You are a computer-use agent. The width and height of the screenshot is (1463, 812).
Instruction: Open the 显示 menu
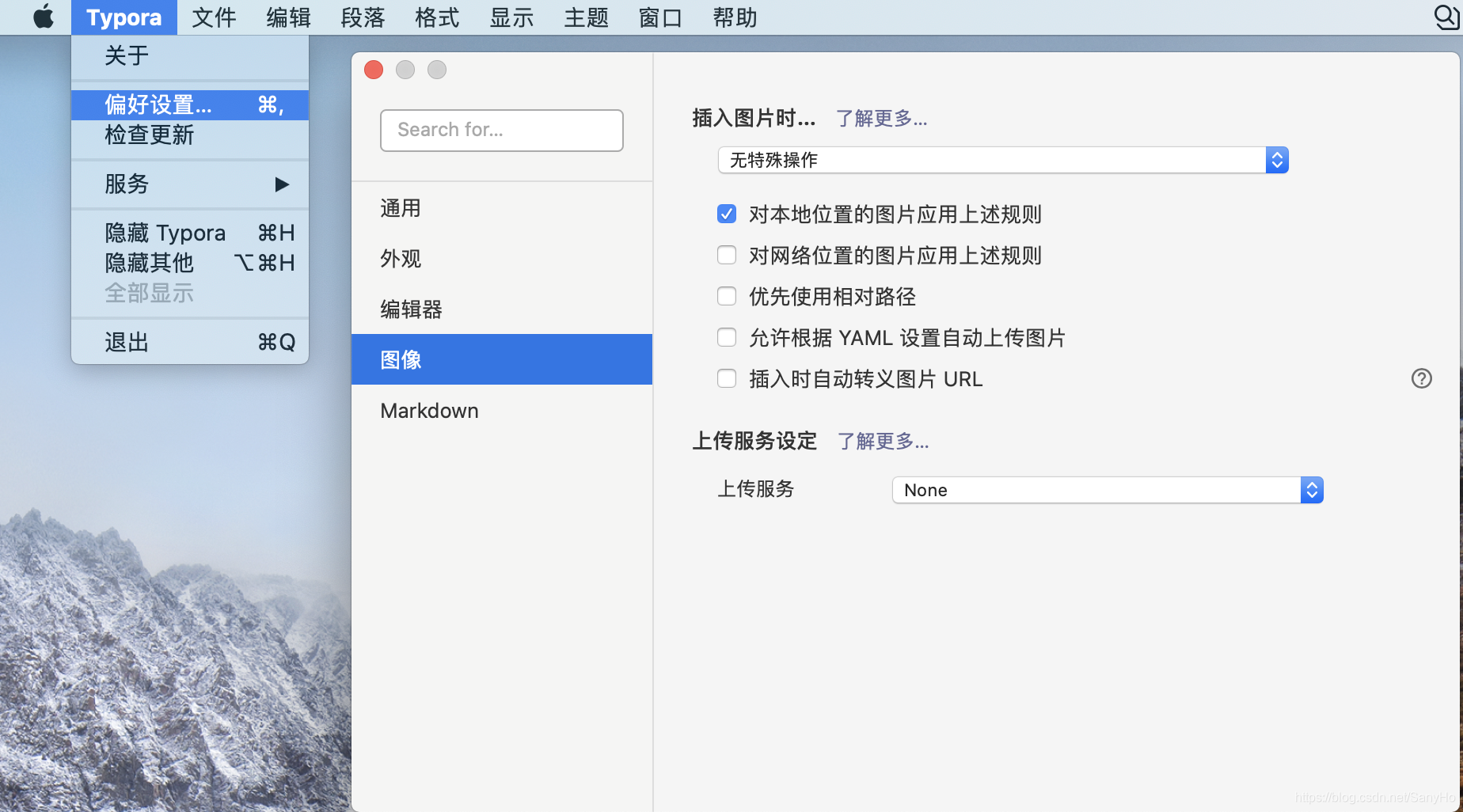click(x=511, y=17)
